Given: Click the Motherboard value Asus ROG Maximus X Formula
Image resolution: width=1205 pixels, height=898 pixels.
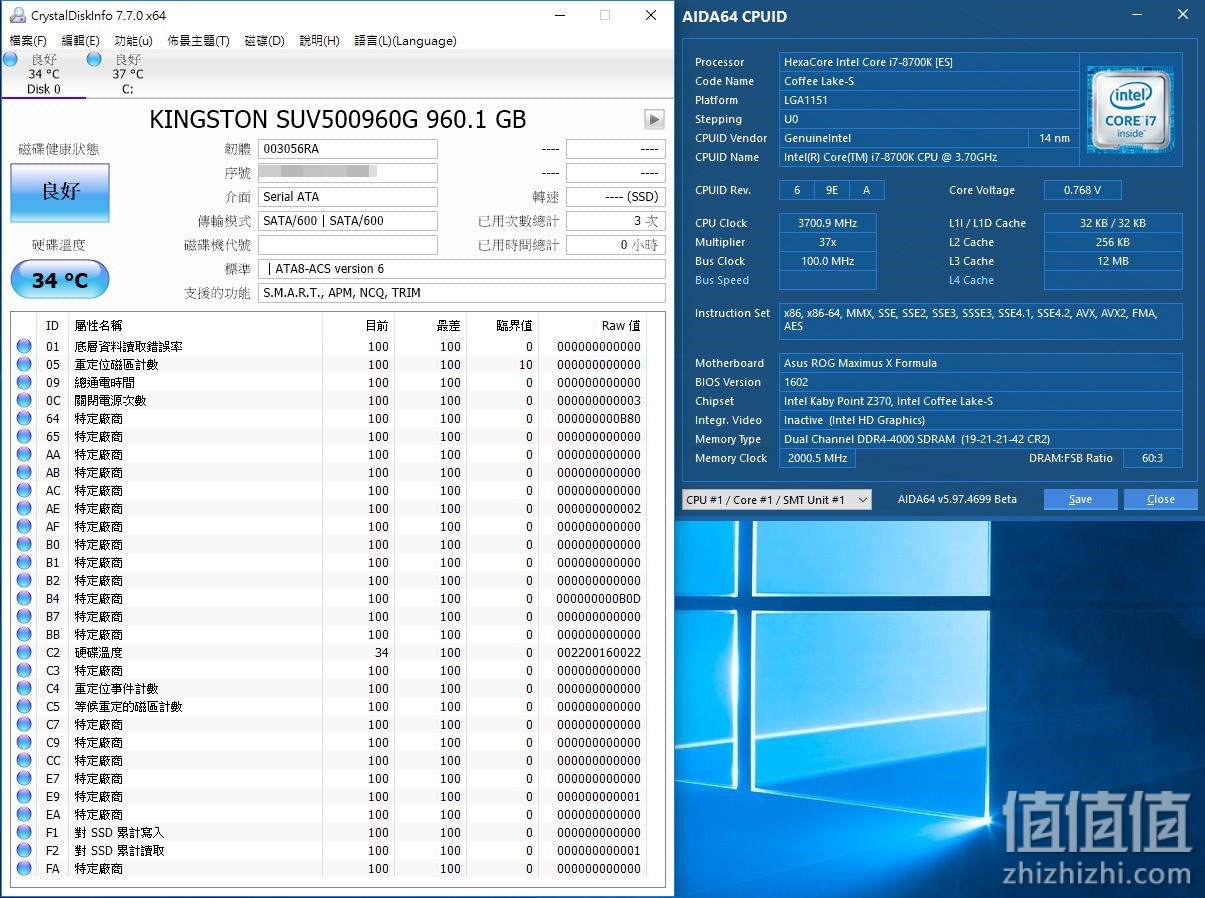Looking at the screenshot, I should pyautogui.click(x=981, y=363).
